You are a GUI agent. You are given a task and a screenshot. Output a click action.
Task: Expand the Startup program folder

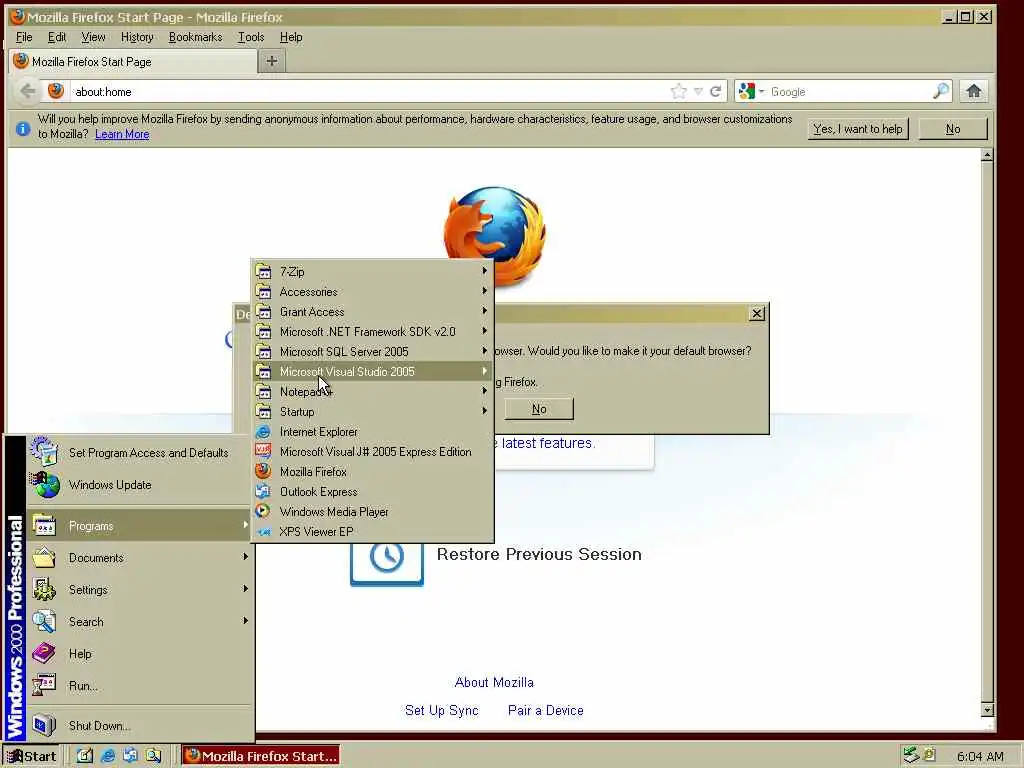pyautogui.click(x=372, y=411)
